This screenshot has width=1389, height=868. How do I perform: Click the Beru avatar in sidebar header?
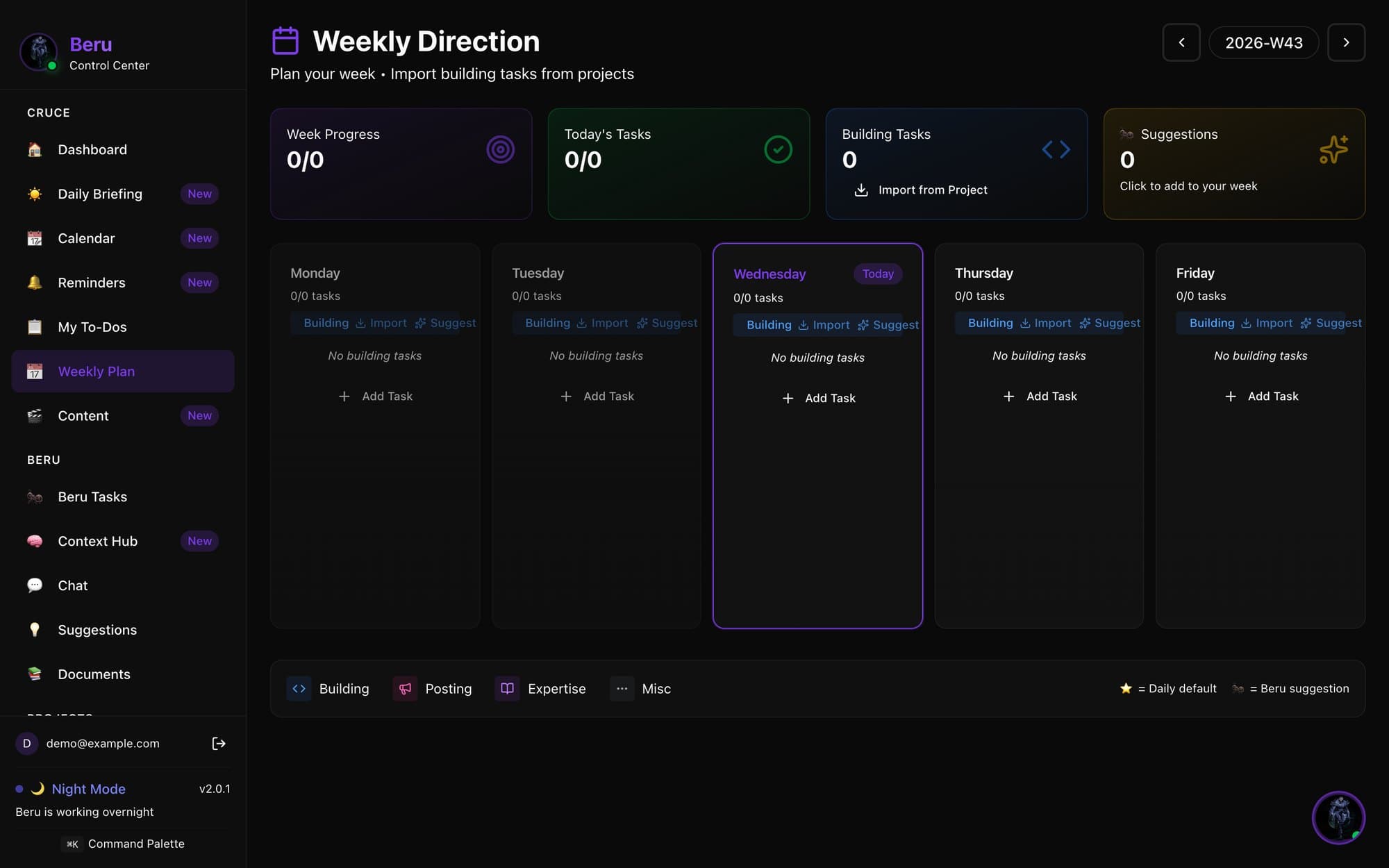pyautogui.click(x=38, y=52)
